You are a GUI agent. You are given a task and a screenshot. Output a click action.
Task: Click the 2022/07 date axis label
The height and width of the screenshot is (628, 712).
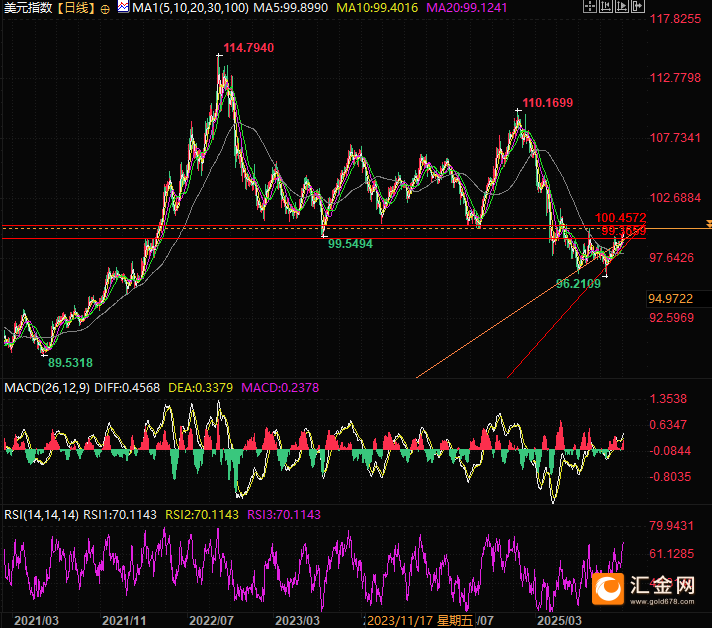tap(211, 621)
